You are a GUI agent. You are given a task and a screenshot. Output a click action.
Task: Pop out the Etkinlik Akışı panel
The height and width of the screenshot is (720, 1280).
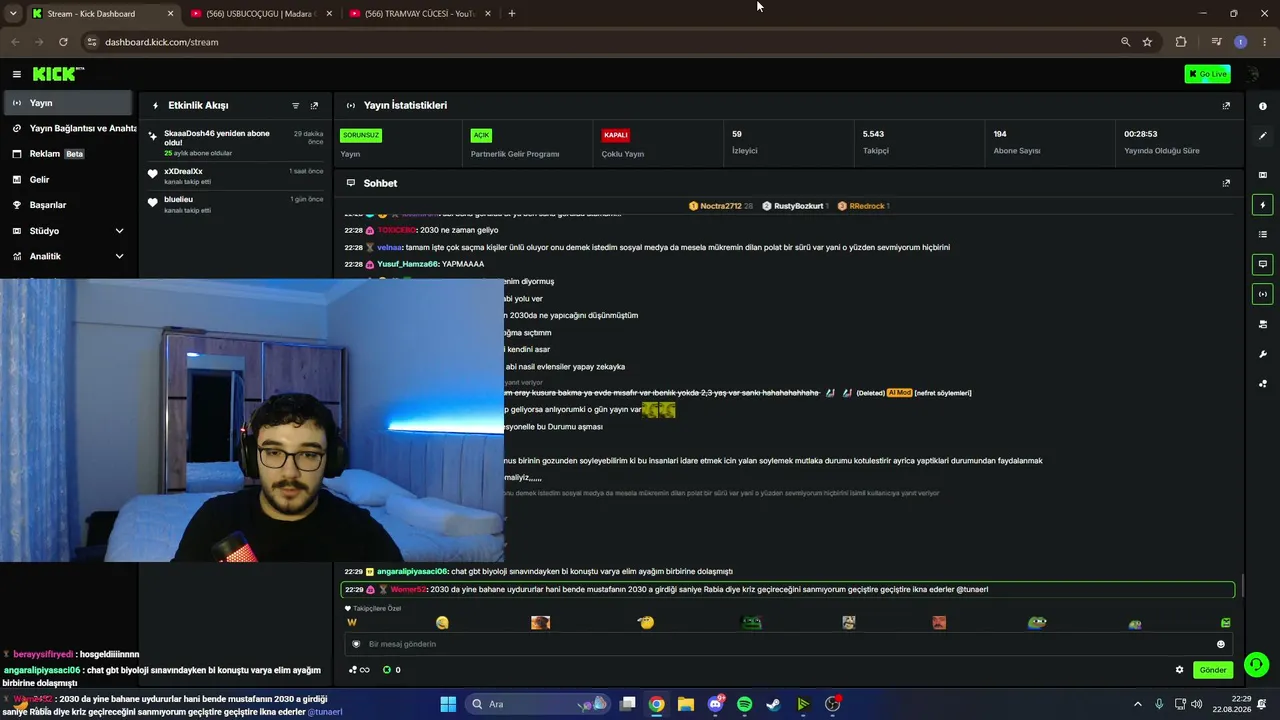coord(314,105)
